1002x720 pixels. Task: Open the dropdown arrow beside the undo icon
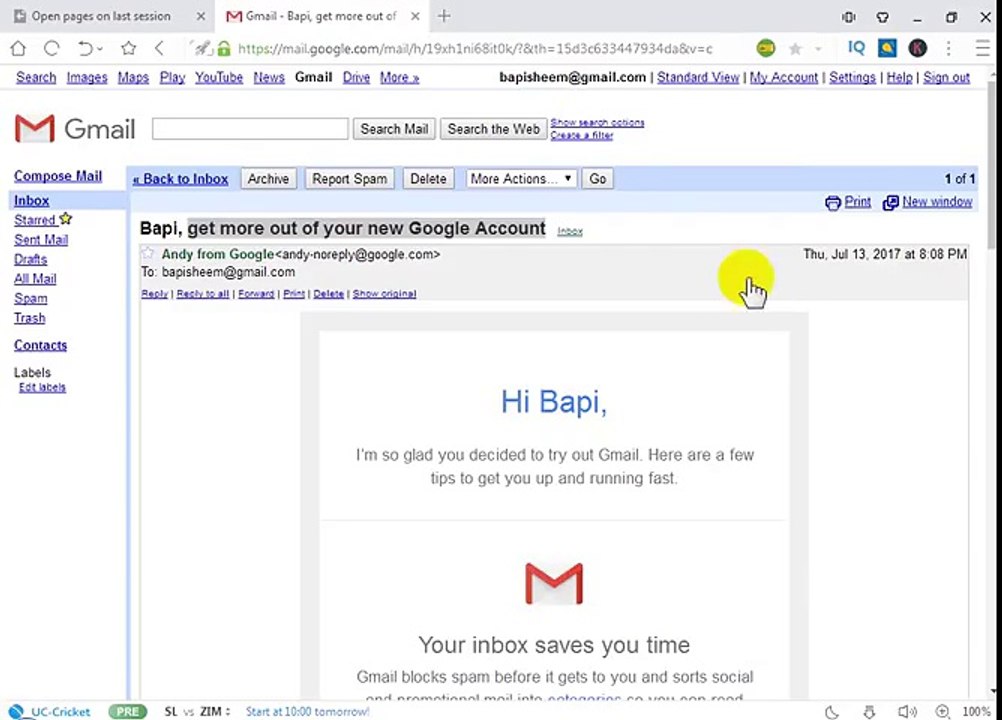(100, 49)
